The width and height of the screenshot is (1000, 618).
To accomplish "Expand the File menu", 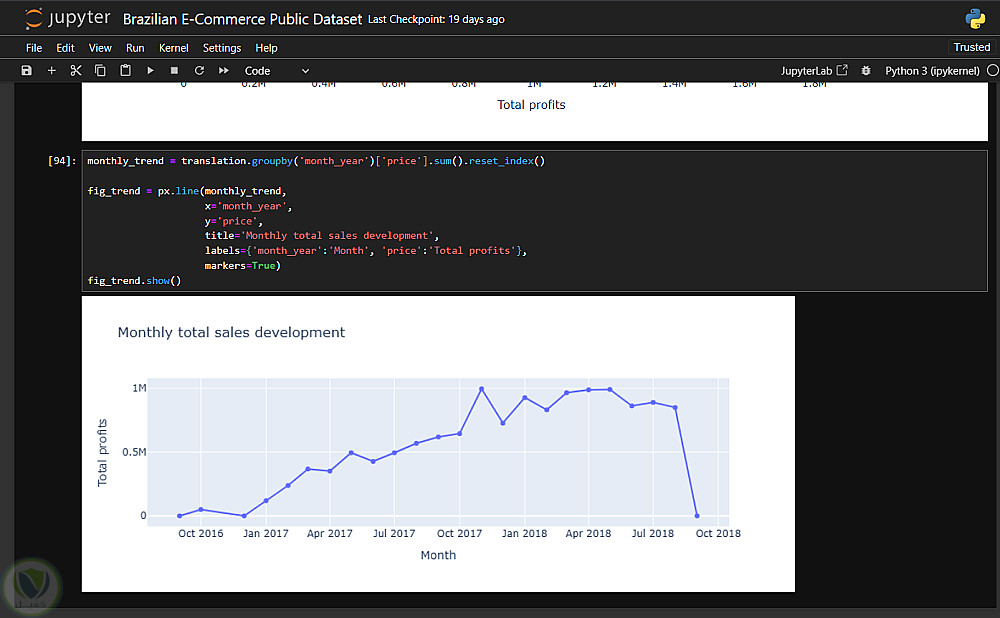I will (x=34, y=48).
